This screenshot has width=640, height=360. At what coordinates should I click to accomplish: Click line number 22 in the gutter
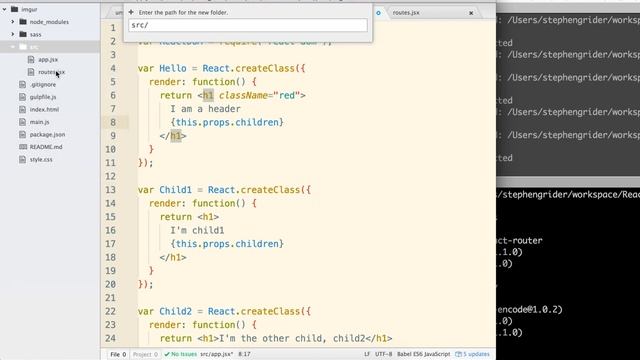111,311
